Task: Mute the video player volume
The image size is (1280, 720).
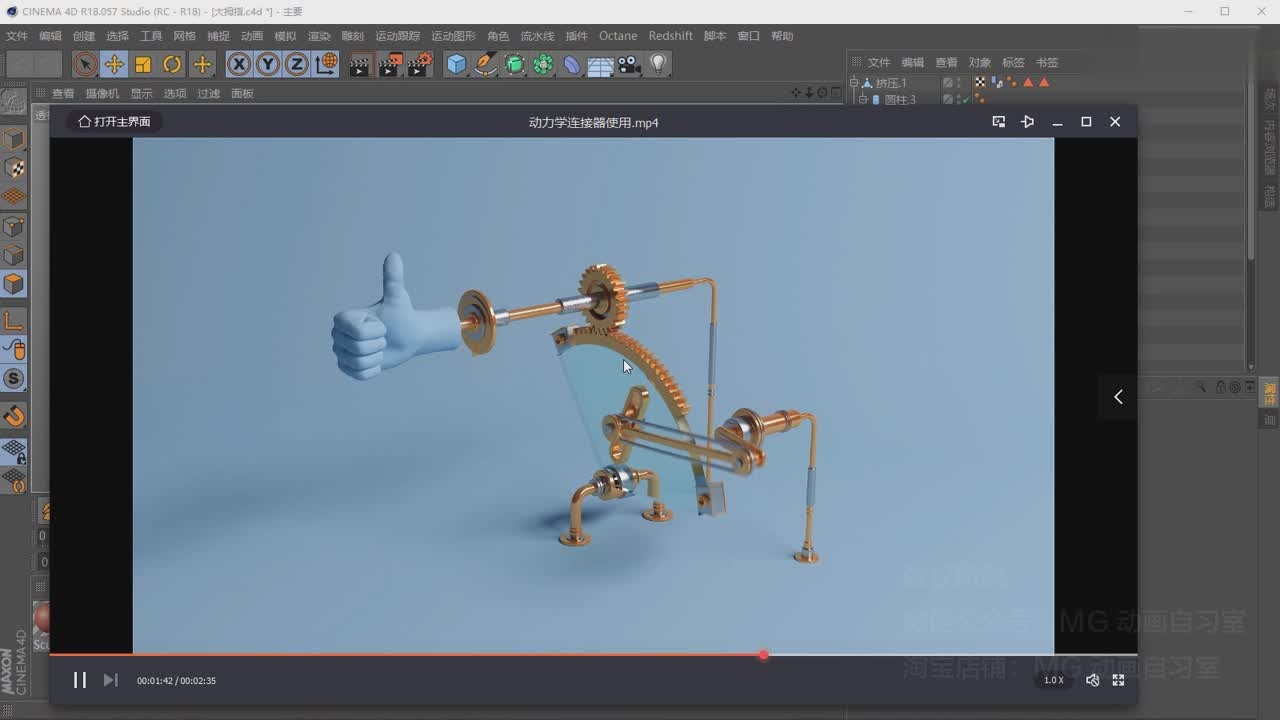Action: pos(1092,680)
